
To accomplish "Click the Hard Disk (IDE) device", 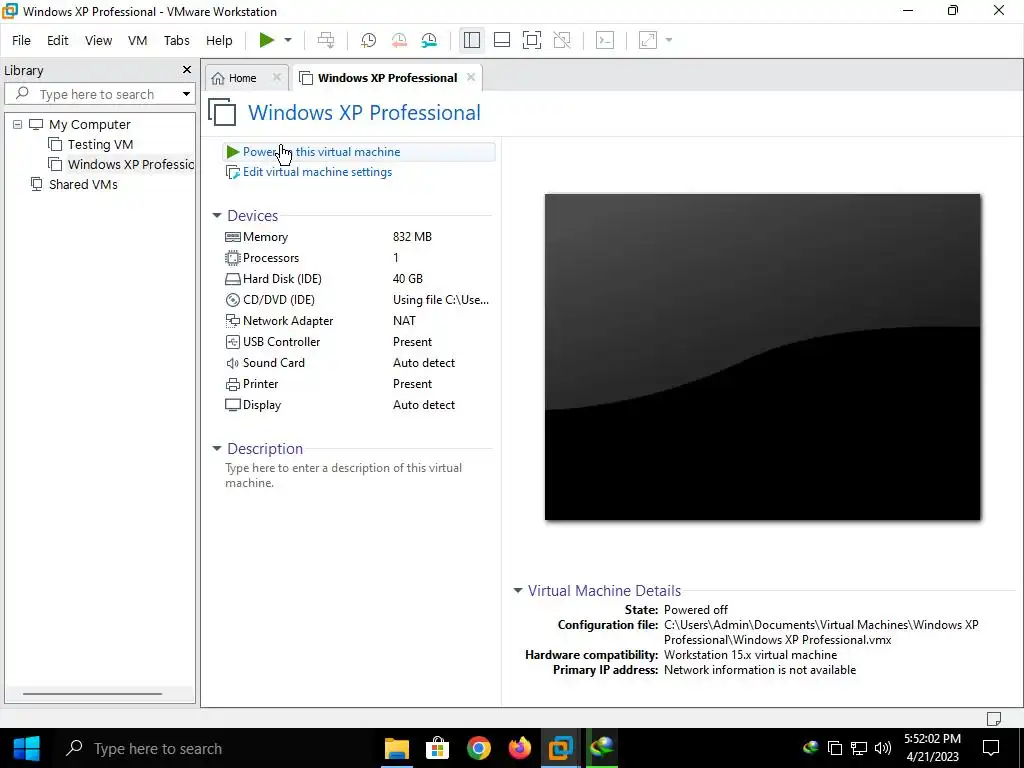I will tap(357, 279).
